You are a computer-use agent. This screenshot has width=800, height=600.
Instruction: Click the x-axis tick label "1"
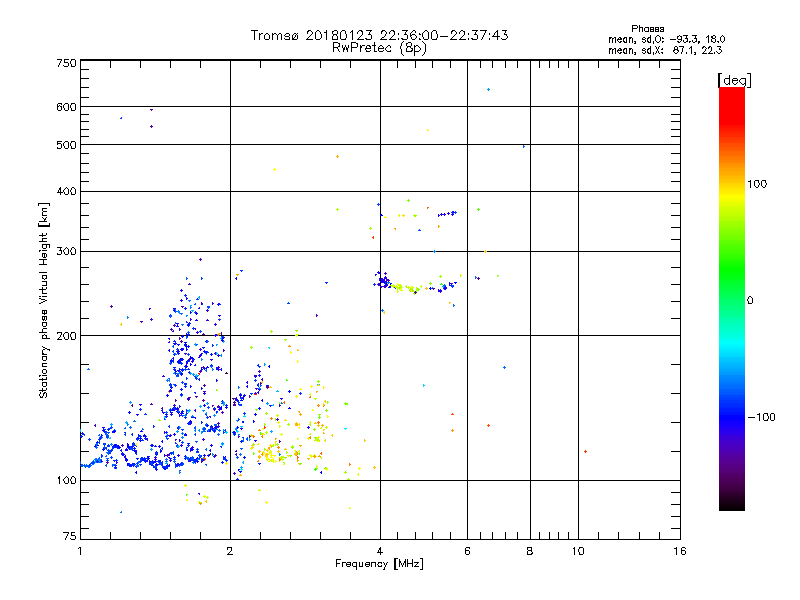point(80,551)
